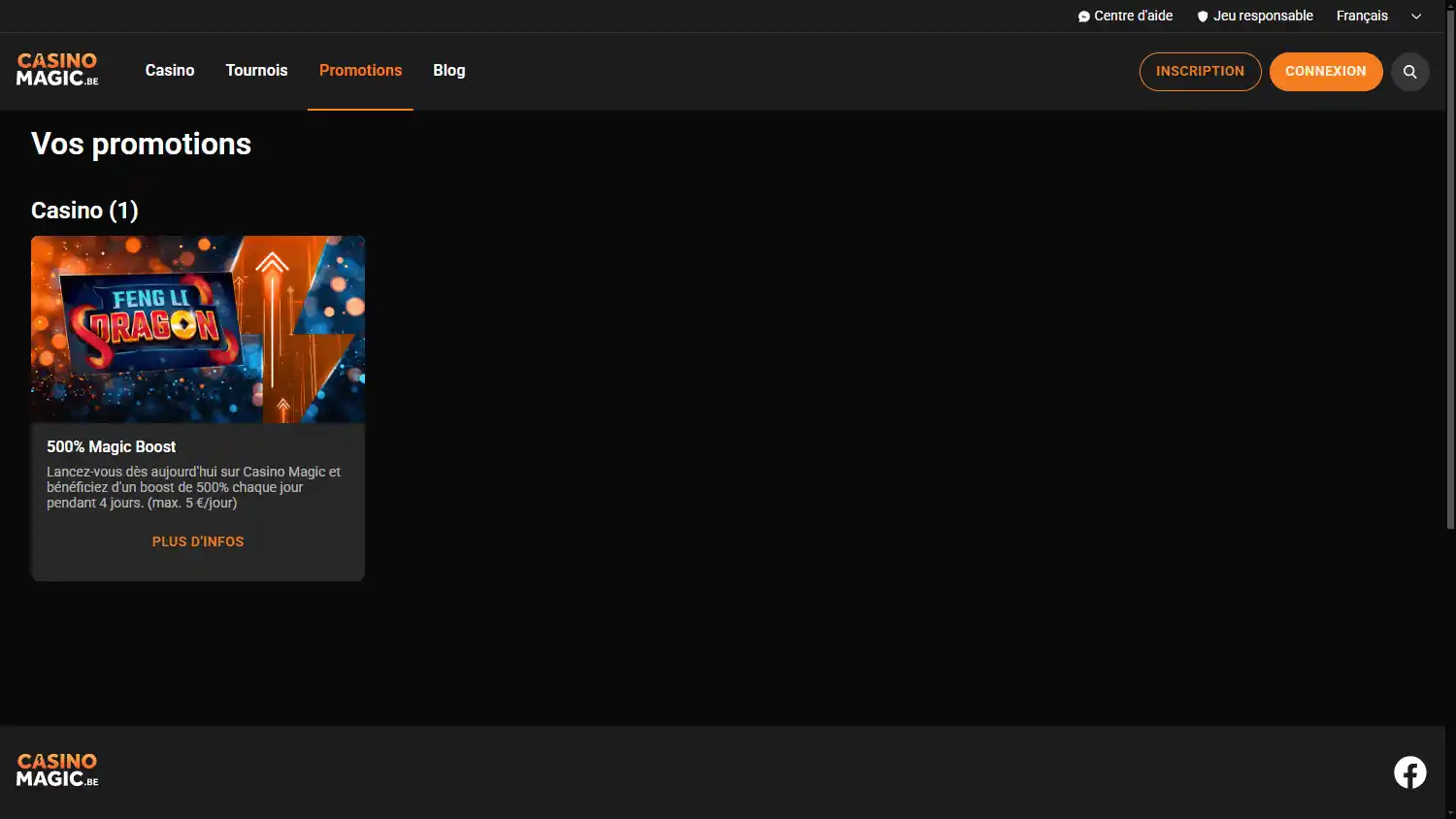Click the Casino (1) section heading
This screenshot has height=819, width=1456.
point(84,211)
